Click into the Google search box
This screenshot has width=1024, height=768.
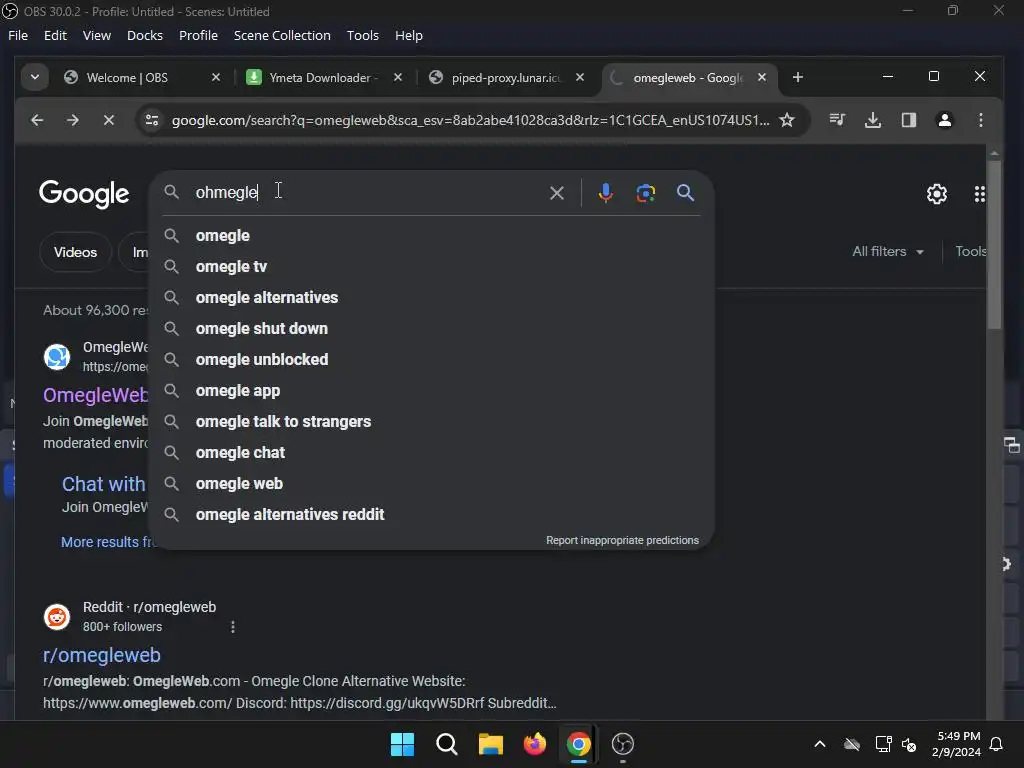pos(366,193)
